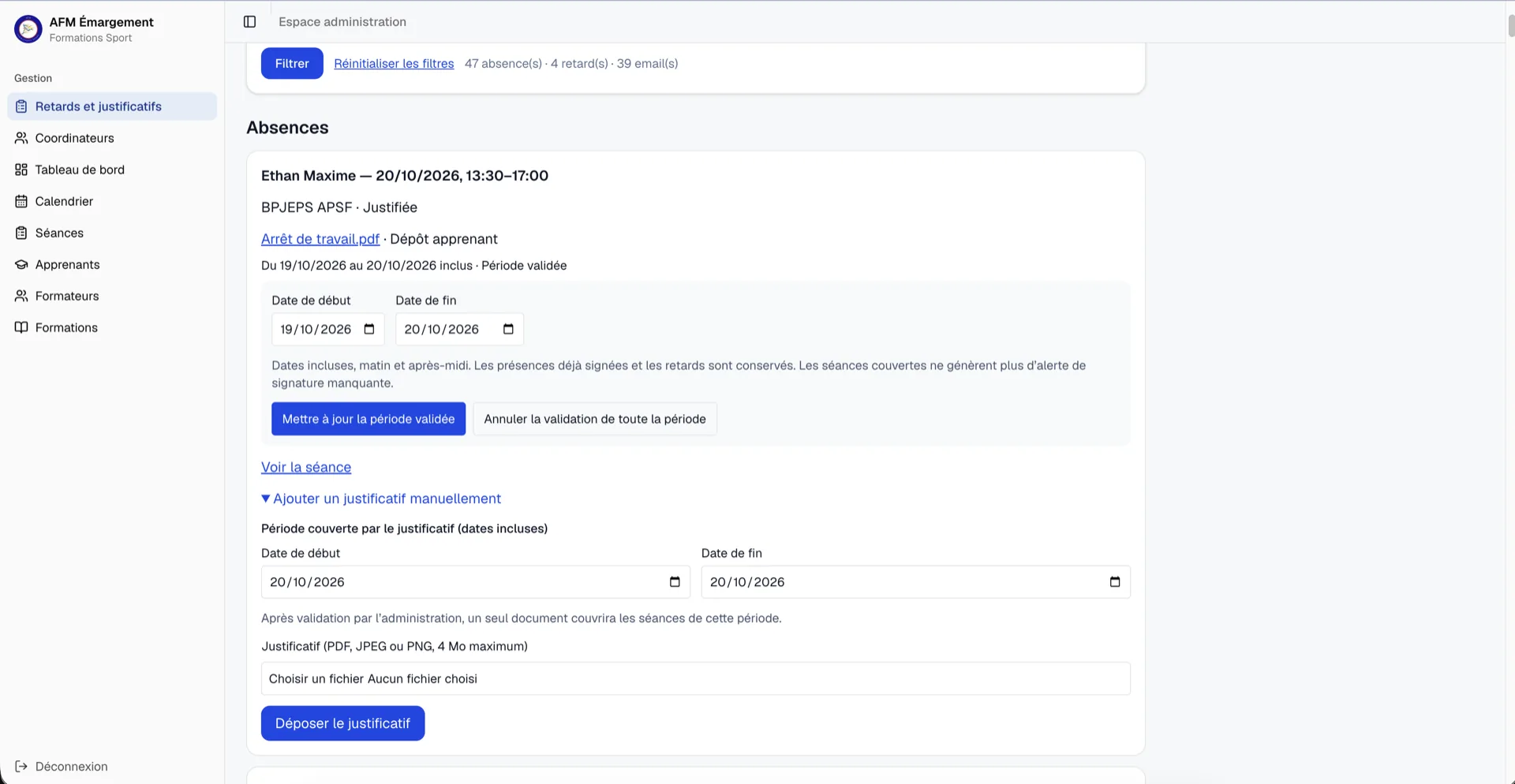Navigate to Formations menu item

[x=112, y=327]
